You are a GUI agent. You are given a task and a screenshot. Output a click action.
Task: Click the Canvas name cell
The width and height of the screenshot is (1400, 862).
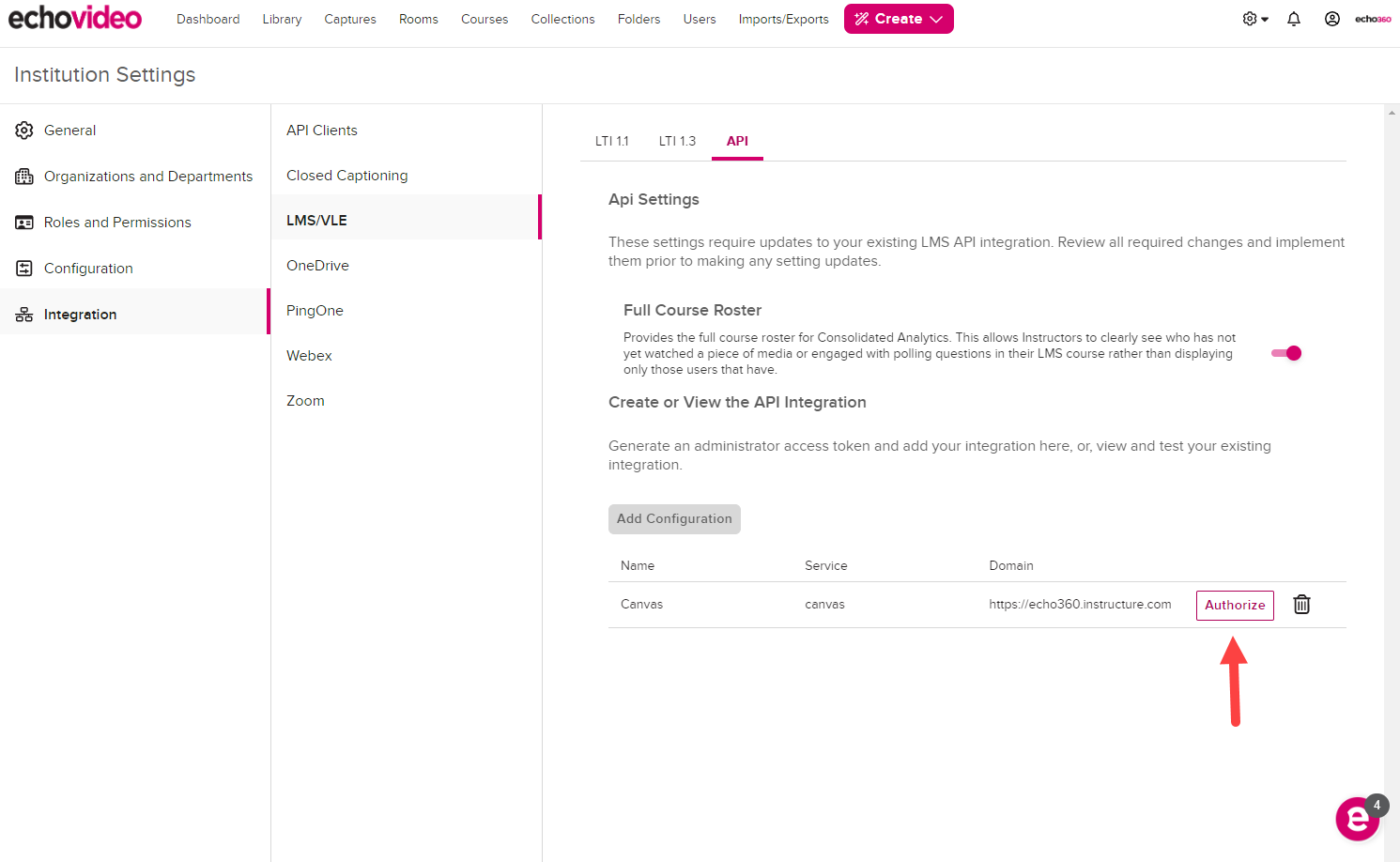(x=642, y=605)
